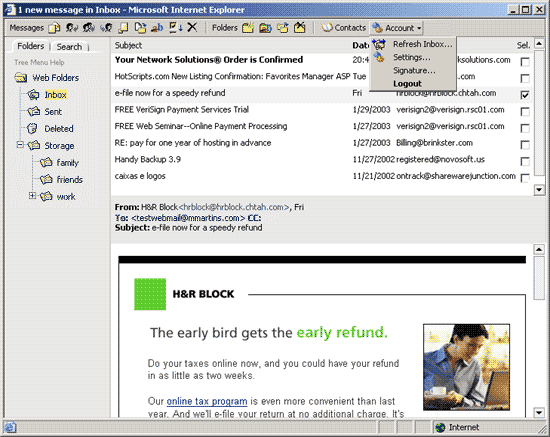Switch to the Folders tab

pyautogui.click(x=31, y=46)
